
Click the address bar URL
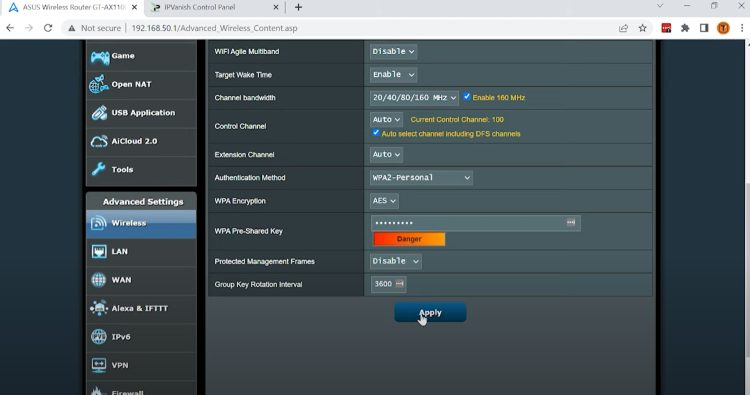pyautogui.click(x=214, y=28)
